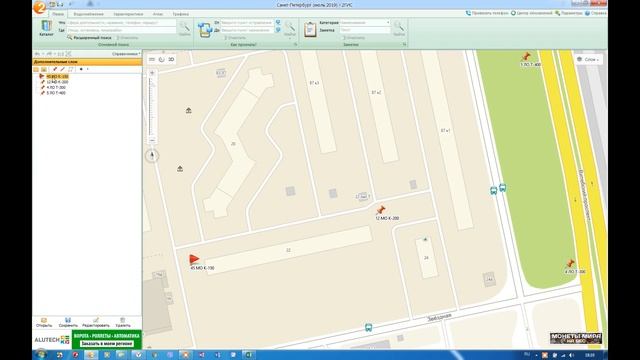Click the route planner icon
Screen dimensions: 640x360
pyautogui.click(x=204, y=30)
